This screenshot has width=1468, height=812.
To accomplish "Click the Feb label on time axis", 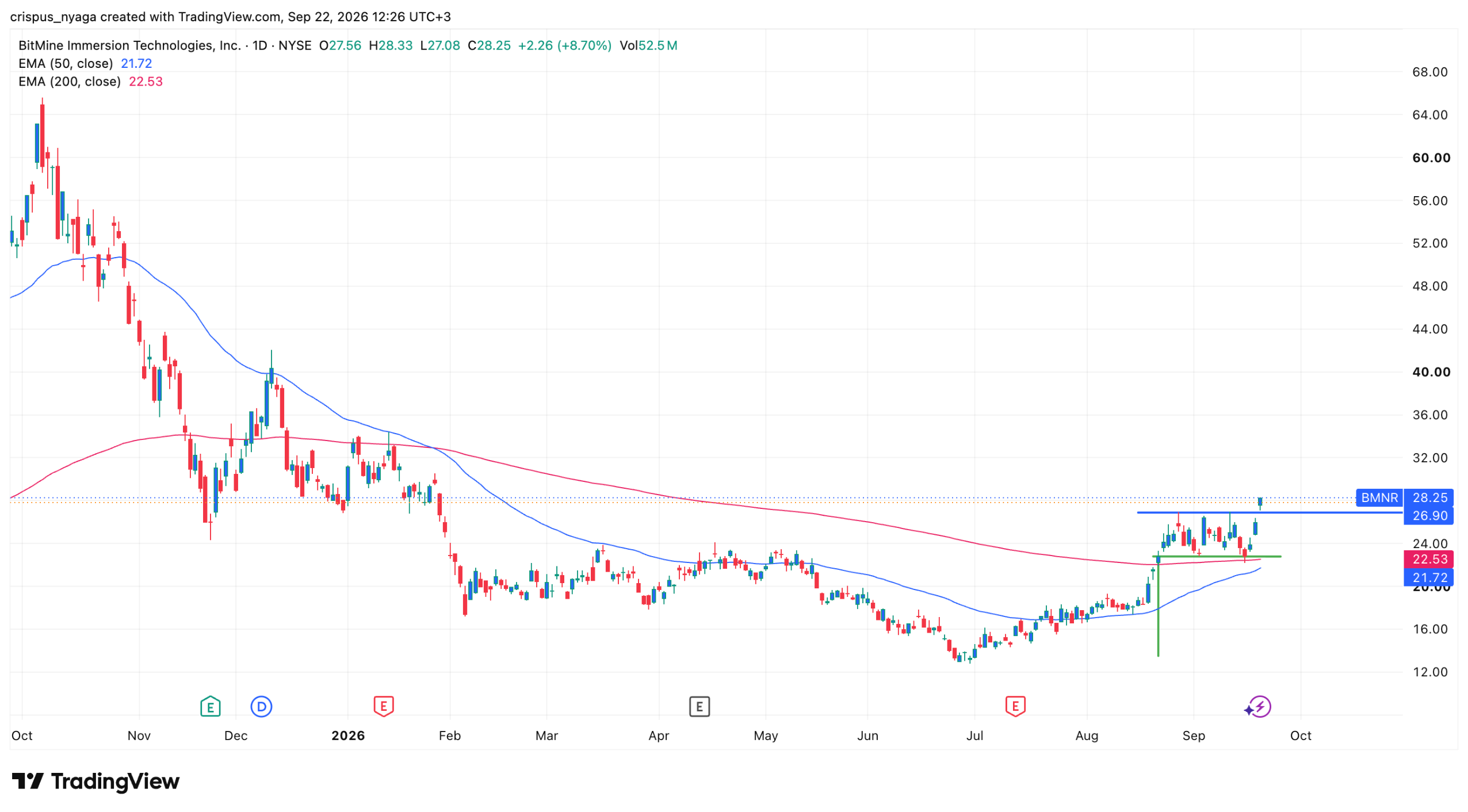I will tap(450, 736).
